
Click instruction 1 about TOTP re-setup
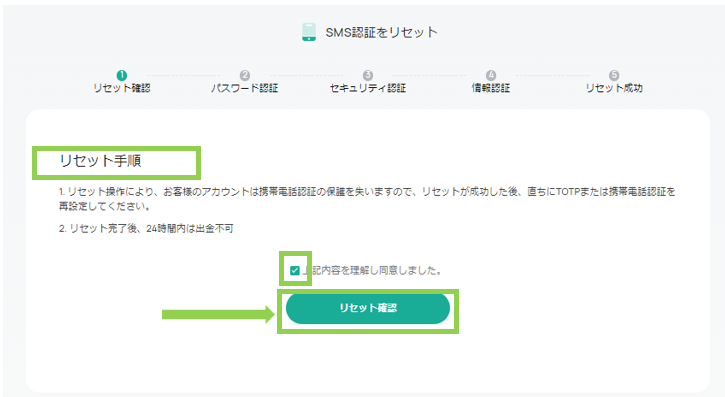[x=367, y=199]
